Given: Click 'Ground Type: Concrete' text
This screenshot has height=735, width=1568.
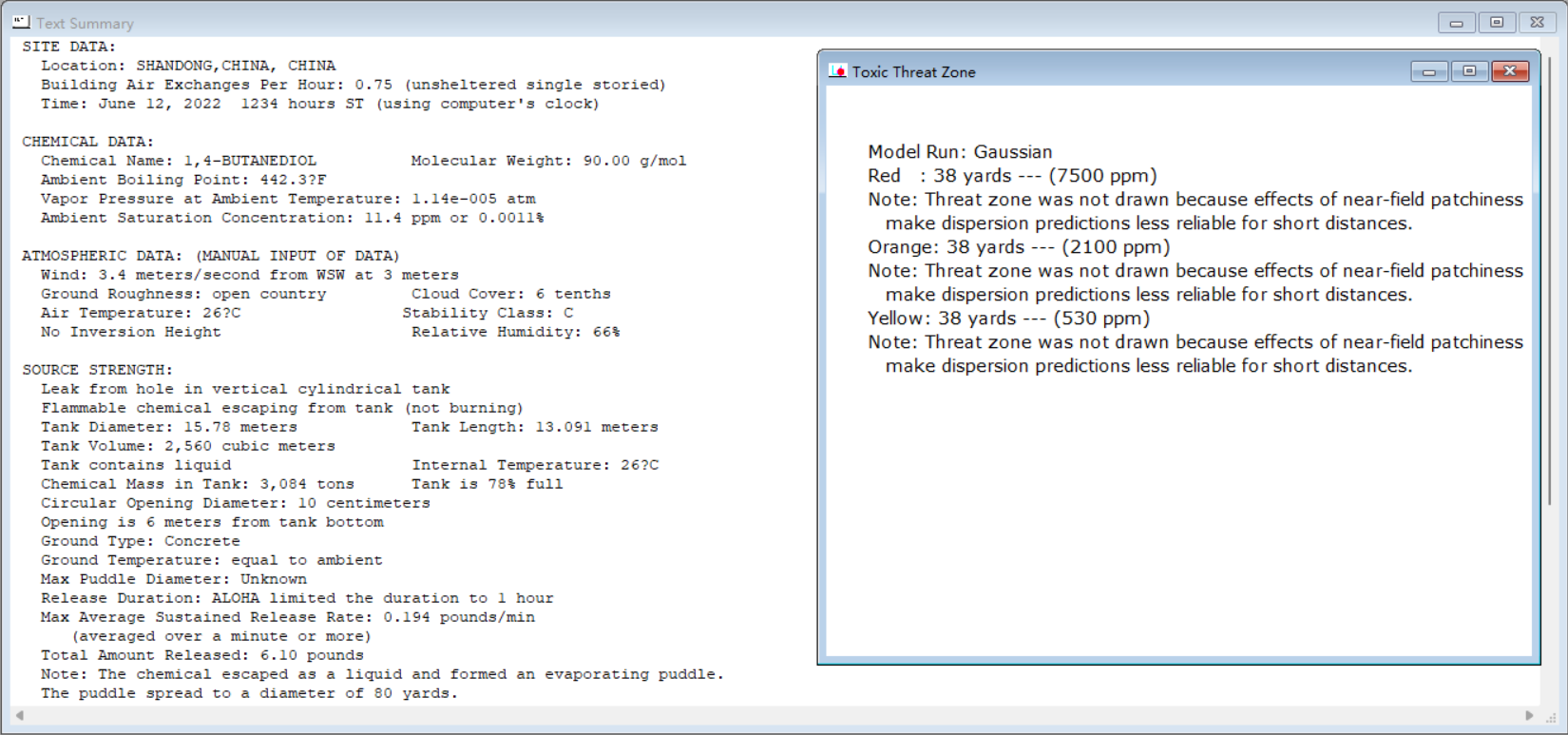Looking at the screenshot, I should [141, 541].
